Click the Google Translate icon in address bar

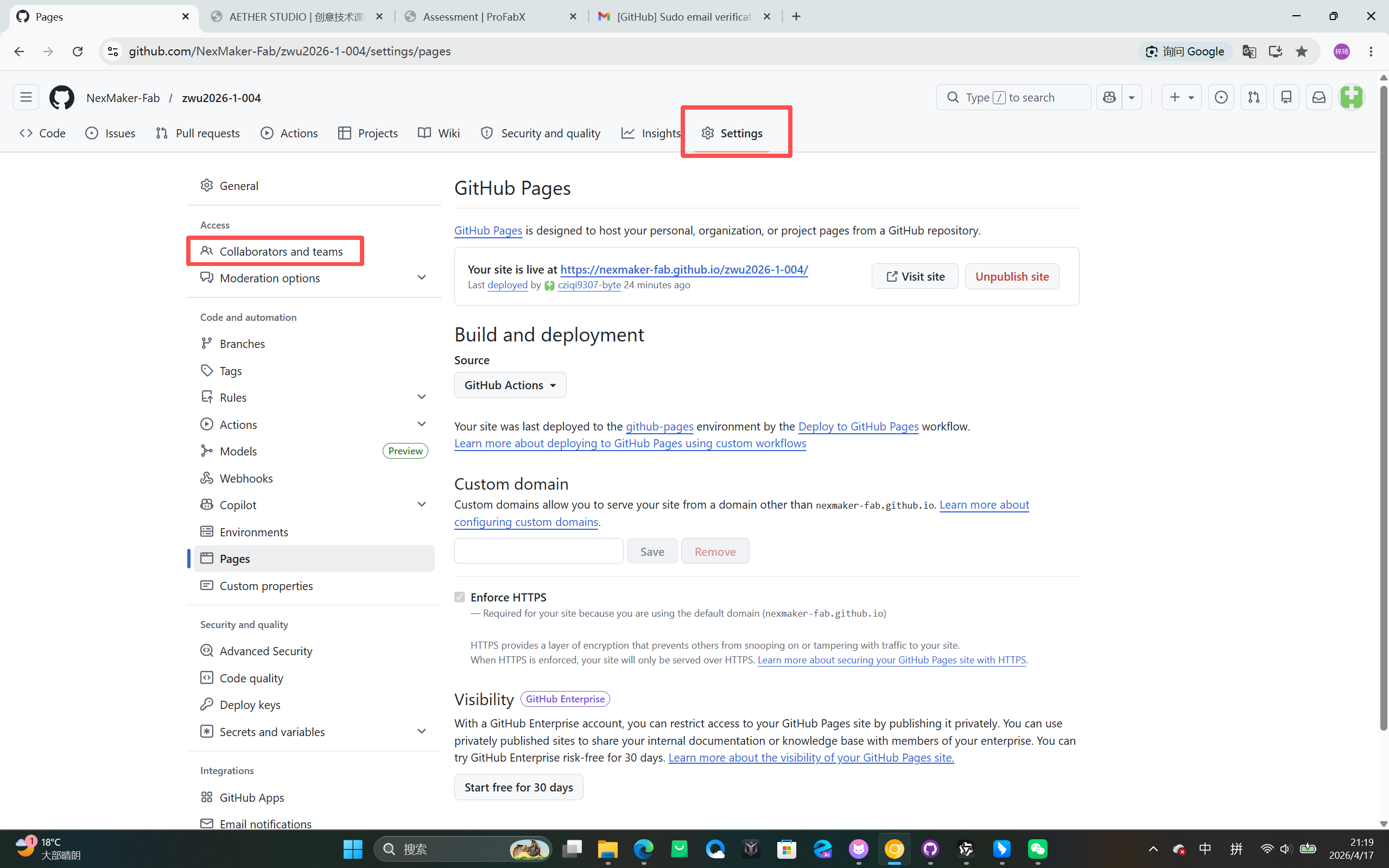click(1249, 52)
